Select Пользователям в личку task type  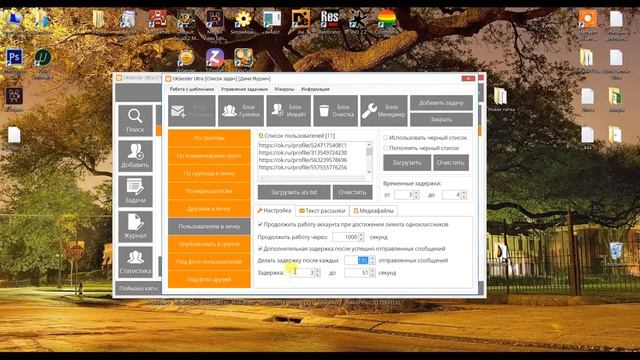click(209, 226)
